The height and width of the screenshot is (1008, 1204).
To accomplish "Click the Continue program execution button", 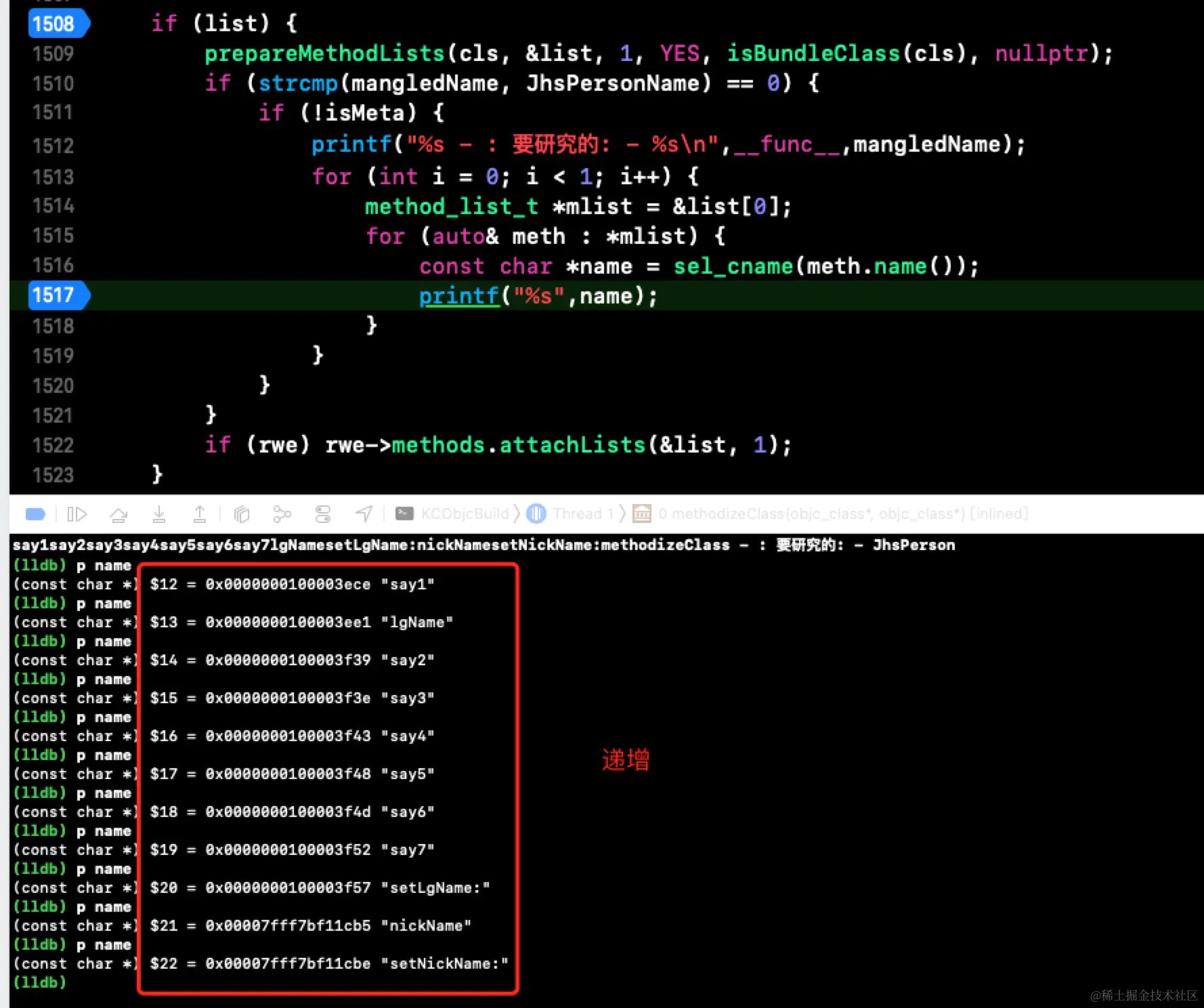I will [x=77, y=514].
